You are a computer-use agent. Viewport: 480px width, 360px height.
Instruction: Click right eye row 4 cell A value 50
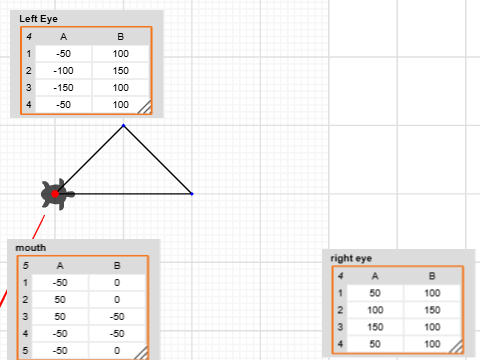(375, 344)
